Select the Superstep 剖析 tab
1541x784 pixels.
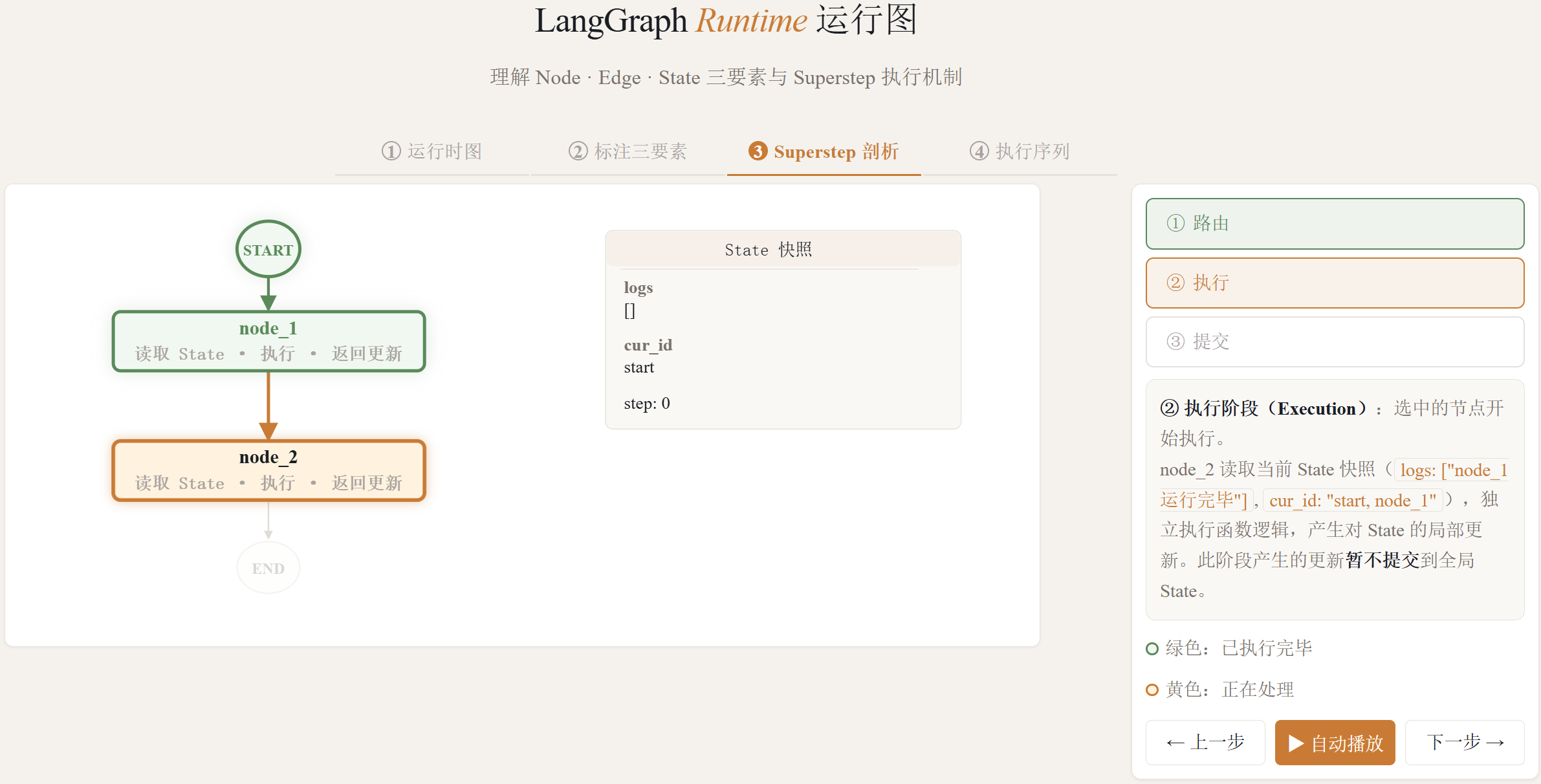(x=824, y=151)
